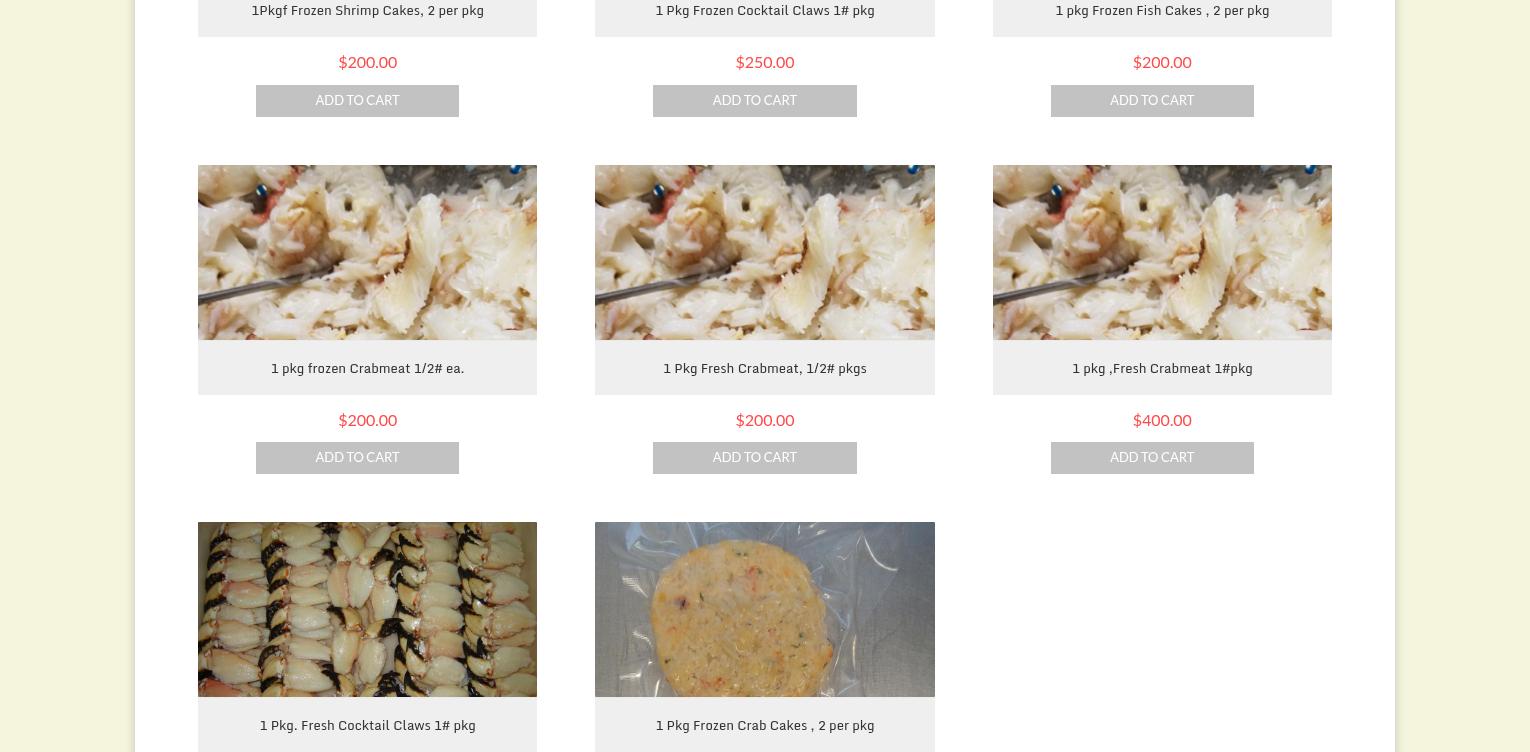
Task: Add Fresh Crabmeat 1#pkg to cart
Action: pos(1152,458)
